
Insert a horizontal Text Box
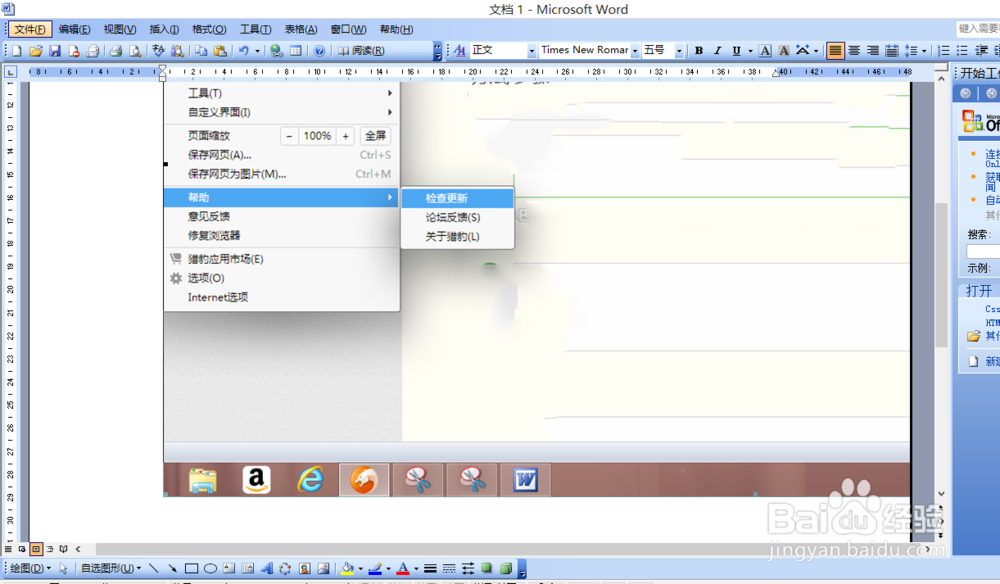pyautogui.click(x=229, y=568)
